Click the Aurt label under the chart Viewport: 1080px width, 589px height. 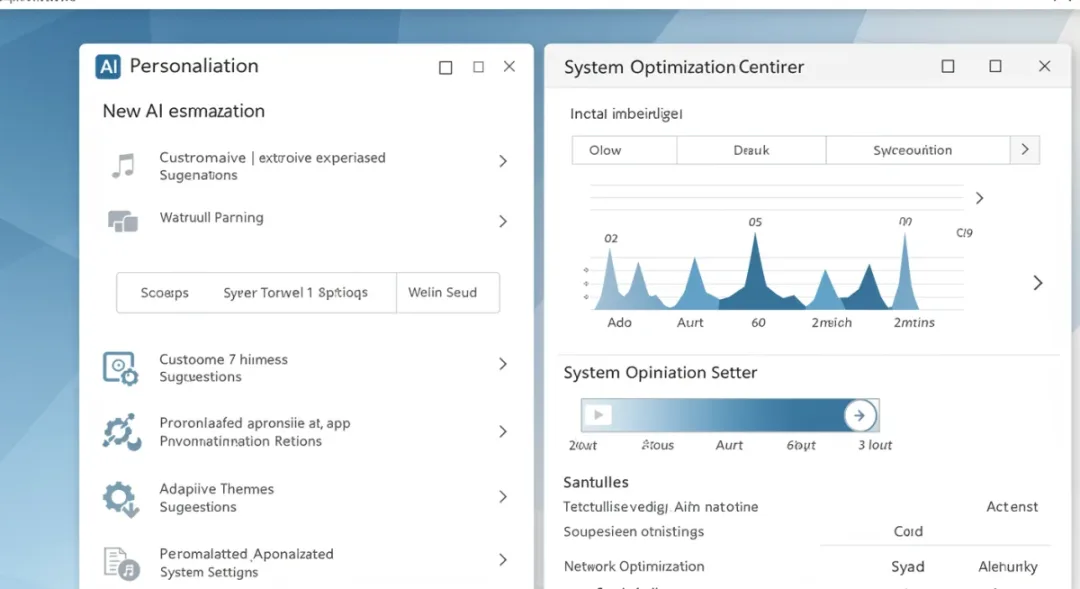[x=690, y=322]
